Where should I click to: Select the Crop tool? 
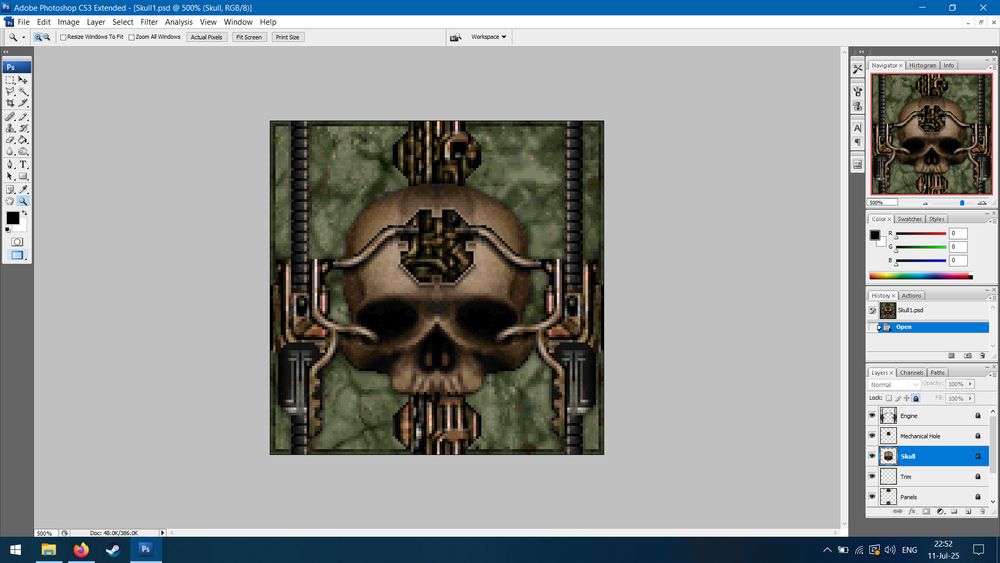(10, 103)
